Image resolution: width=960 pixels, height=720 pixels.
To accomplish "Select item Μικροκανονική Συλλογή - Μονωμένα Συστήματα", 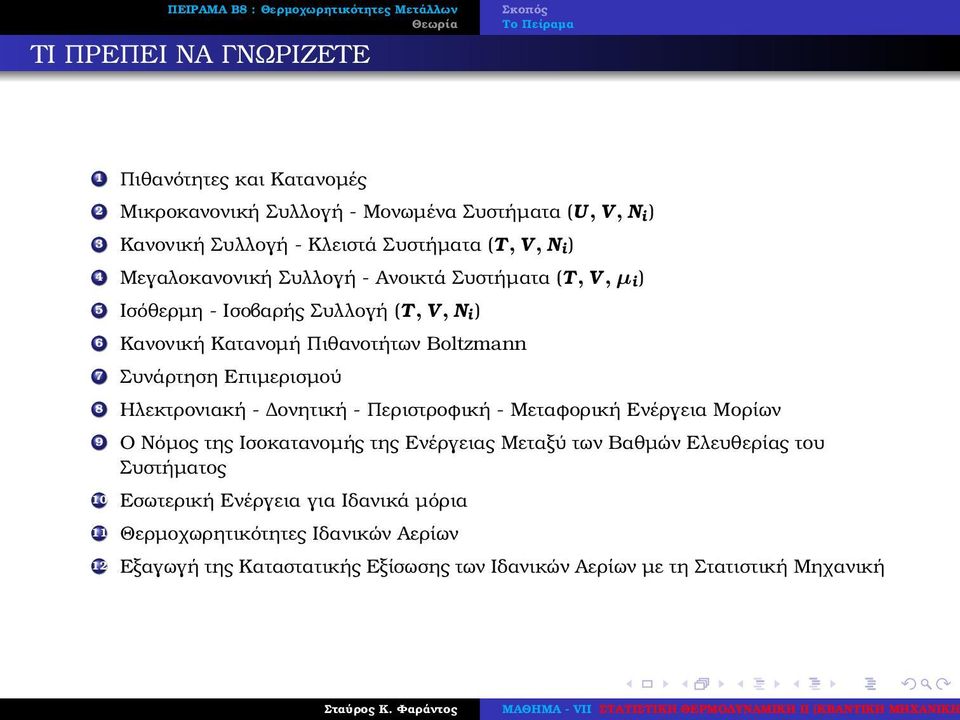I will tap(387, 212).
